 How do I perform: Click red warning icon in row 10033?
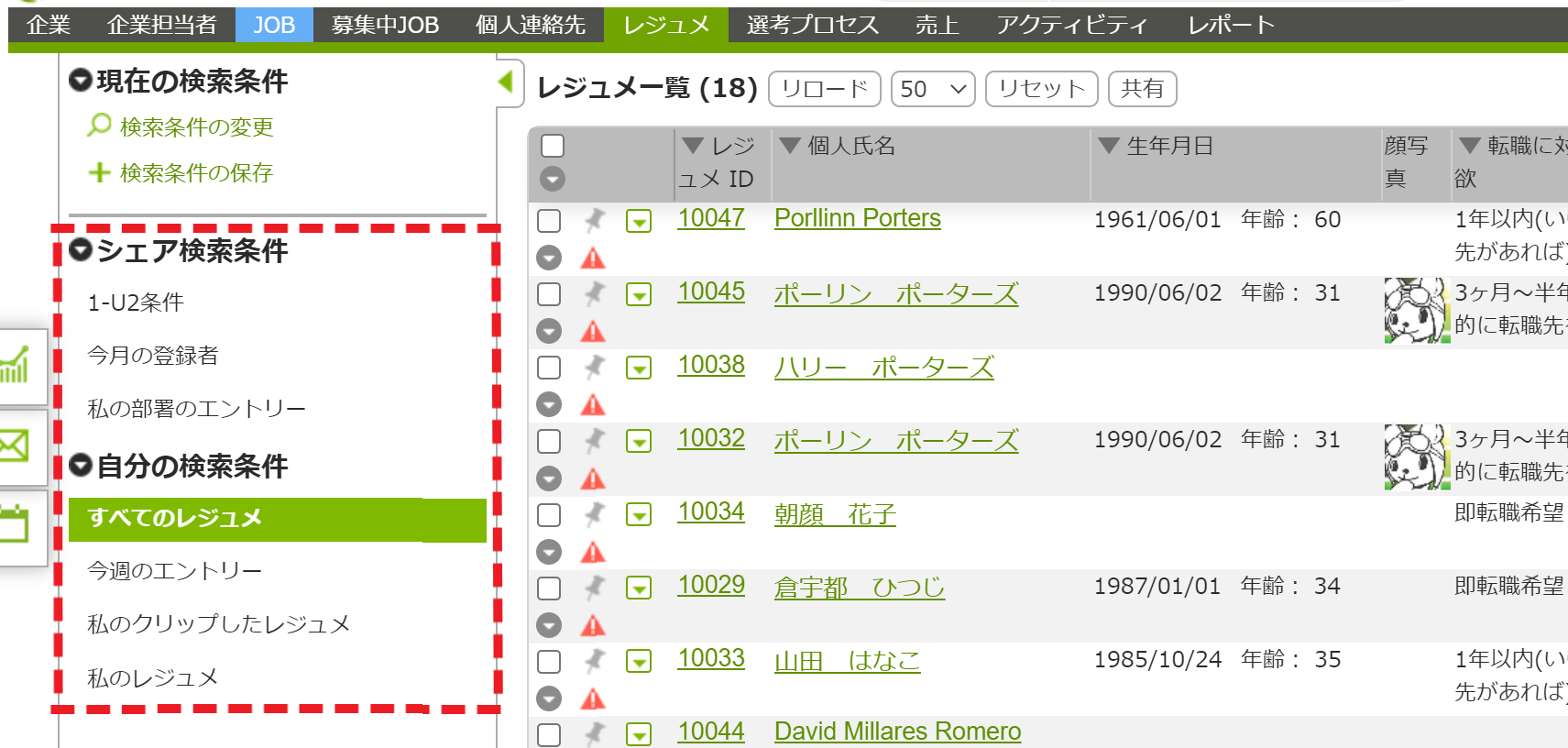(x=593, y=698)
